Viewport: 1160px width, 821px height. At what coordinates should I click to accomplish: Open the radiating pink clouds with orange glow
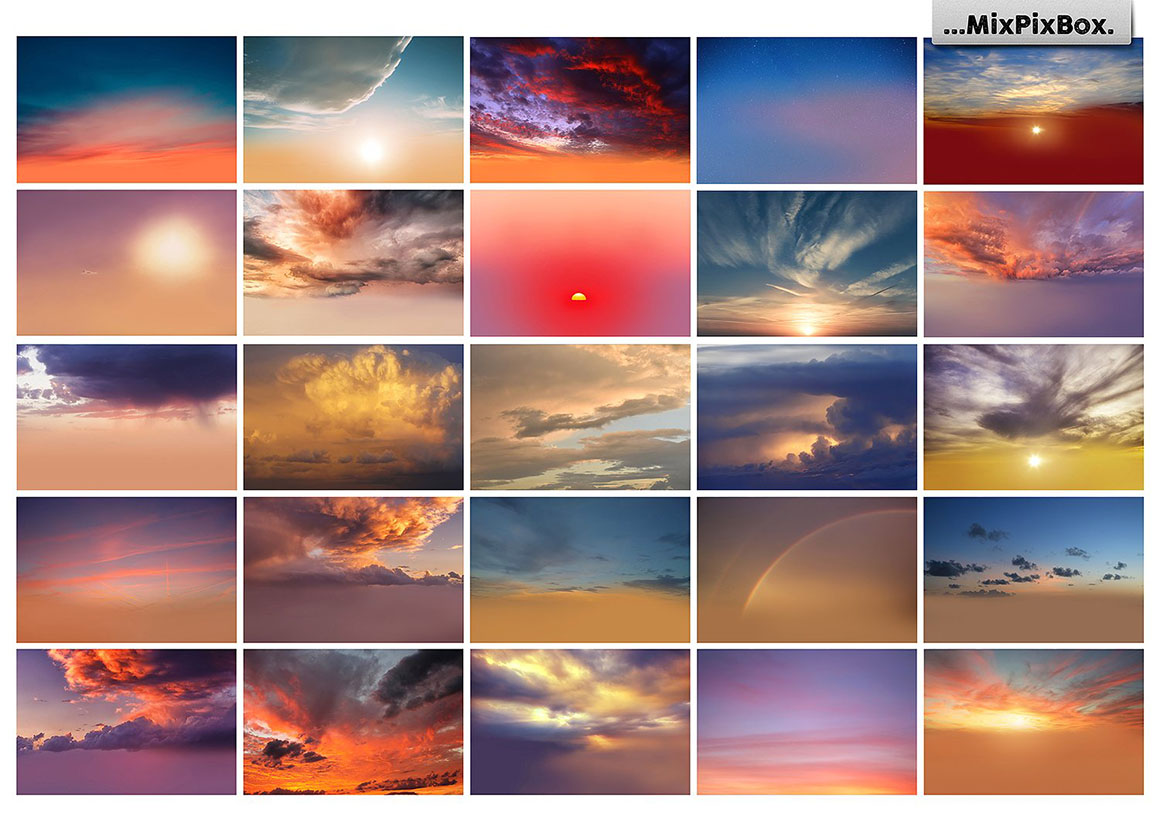tap(1033, 722)
